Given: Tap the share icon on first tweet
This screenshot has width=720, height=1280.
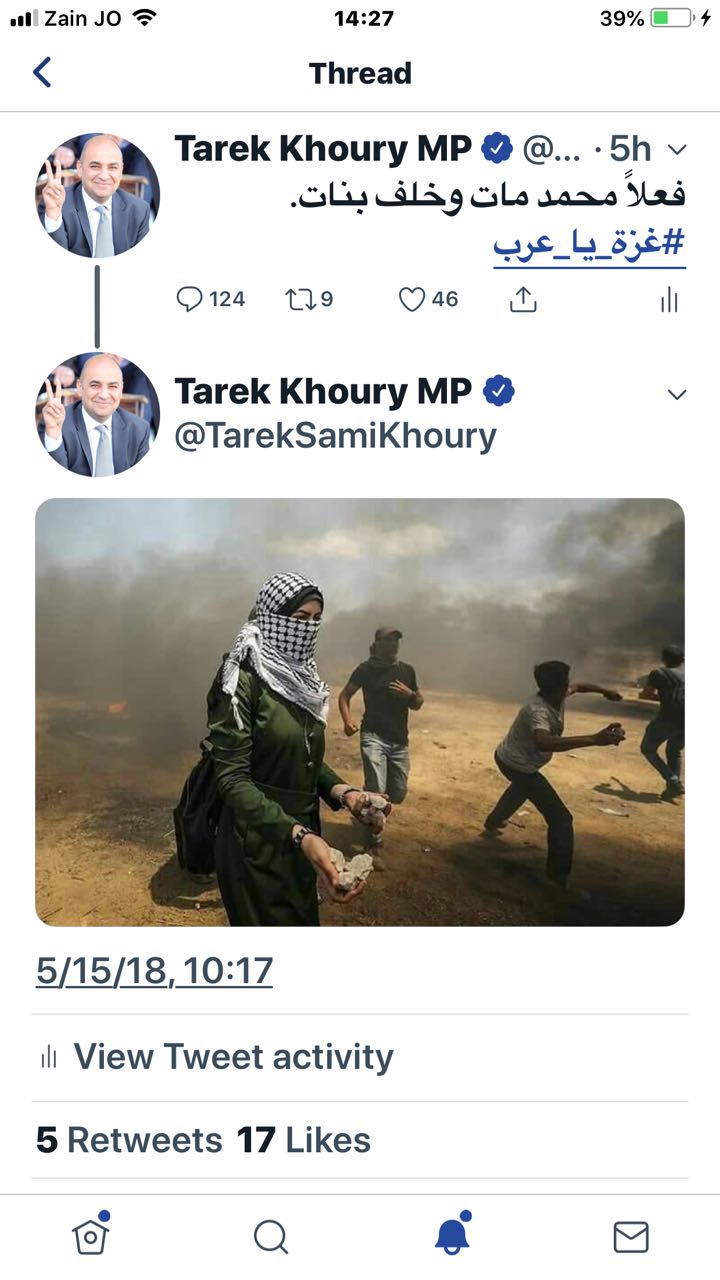Looking at the screenshot, I should pyautogui.click(x=523, y=299).
